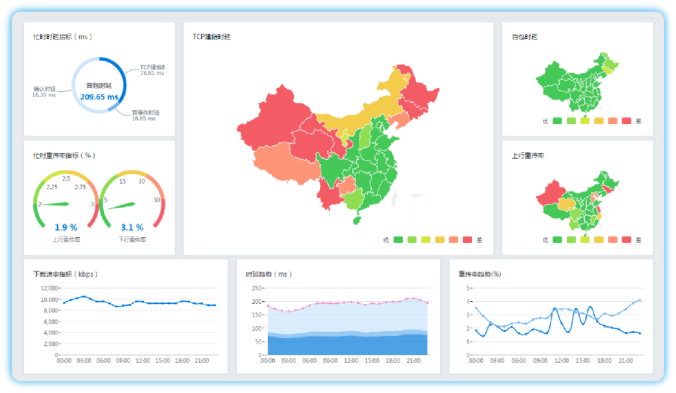
Task: Click the TCP 76.61 ms donut label
Action: tap(152, 70)
